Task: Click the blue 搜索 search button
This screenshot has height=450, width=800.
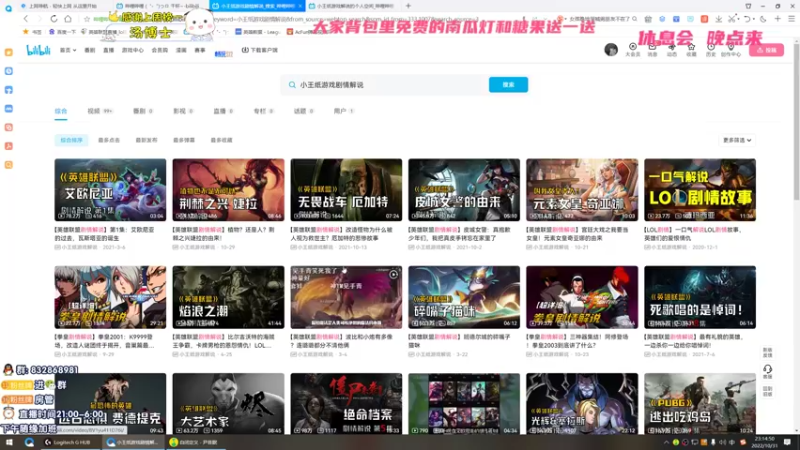Action: coord(508,85)
